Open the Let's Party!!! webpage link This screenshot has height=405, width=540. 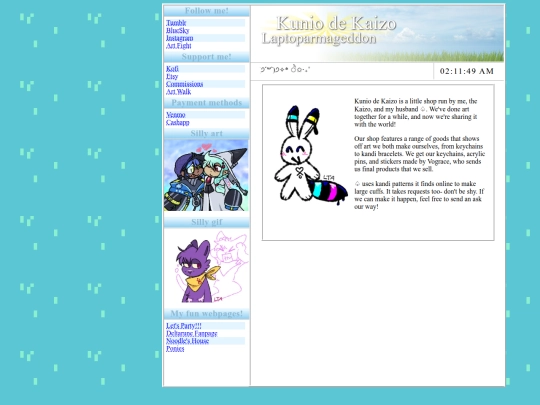(x=184, y=325)
